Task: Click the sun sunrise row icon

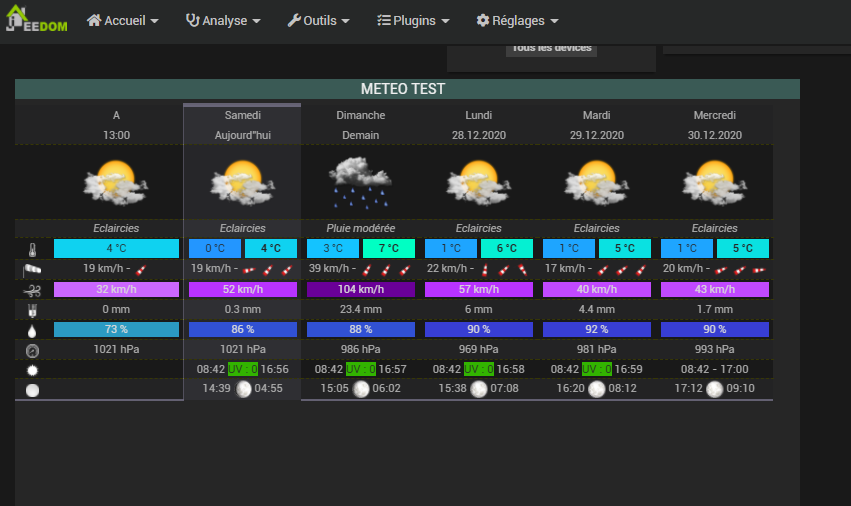Action: tap(33, 370)
